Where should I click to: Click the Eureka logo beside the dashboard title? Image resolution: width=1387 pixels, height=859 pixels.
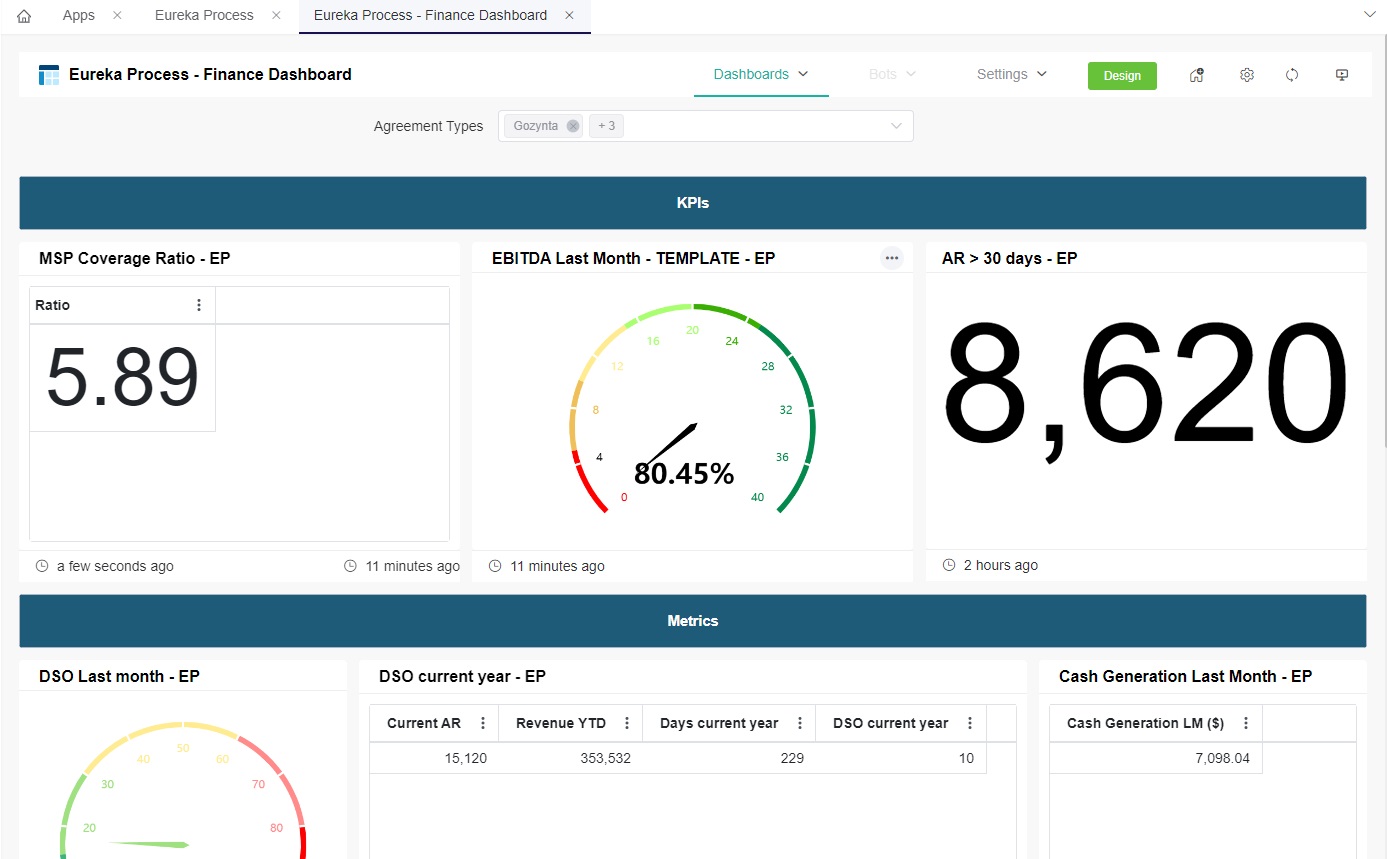tap(46, 74)
